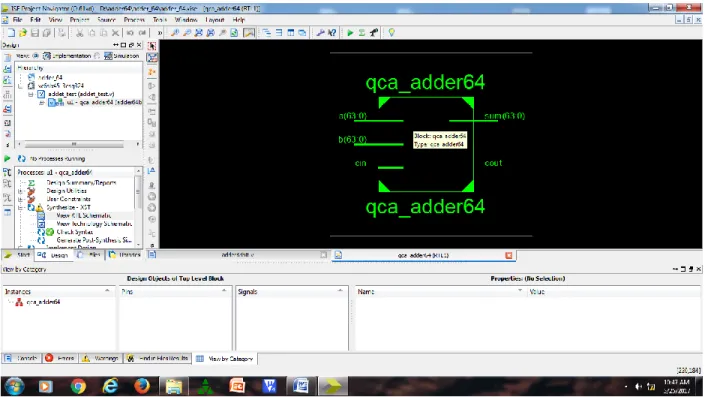705x397 pixels.
Task: Select Design Summary/Reports item
Action: click(x=81, y=183)
